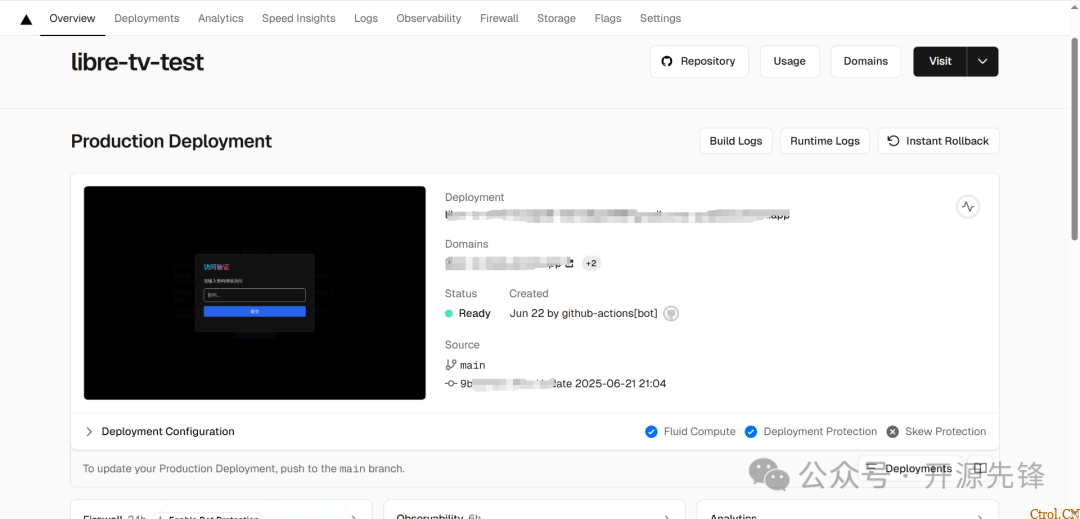The height and width of the screenshot is (519, 1080).
Task: Go to the Flags tab
Action: (x=608, y=19)
